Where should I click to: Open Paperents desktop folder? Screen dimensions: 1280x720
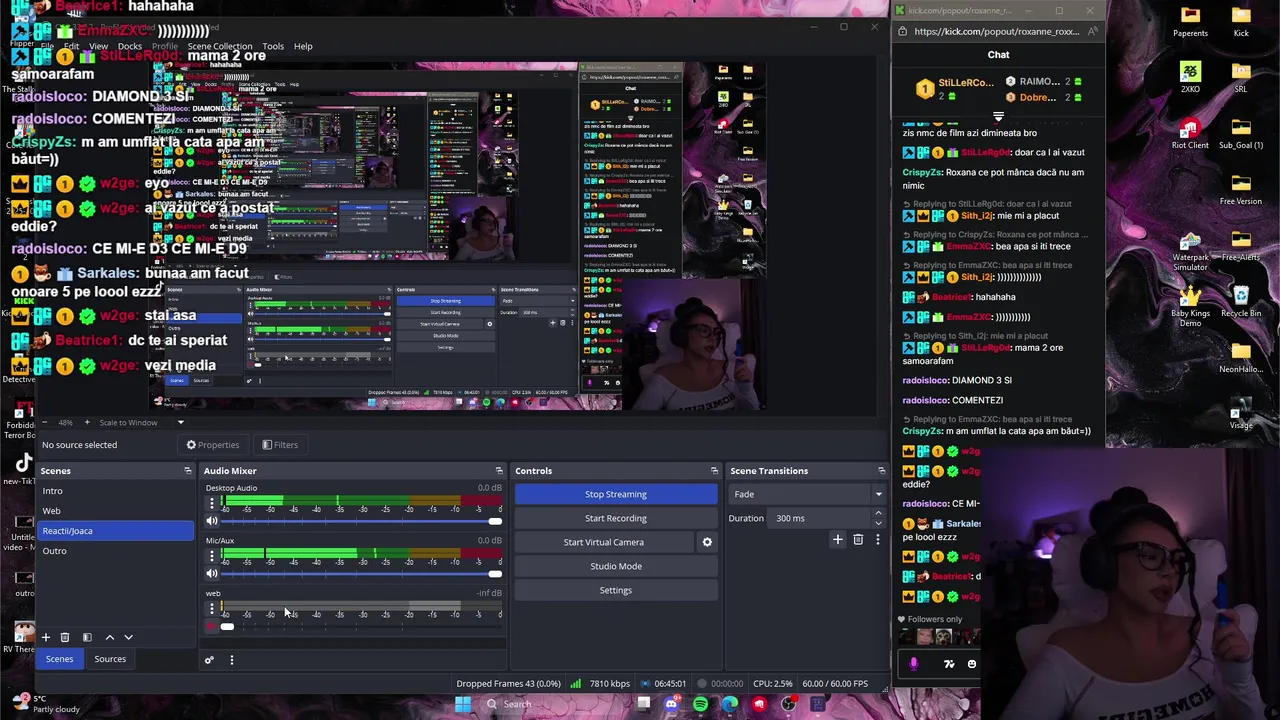pyautogui.click(x=1190, y=21)
